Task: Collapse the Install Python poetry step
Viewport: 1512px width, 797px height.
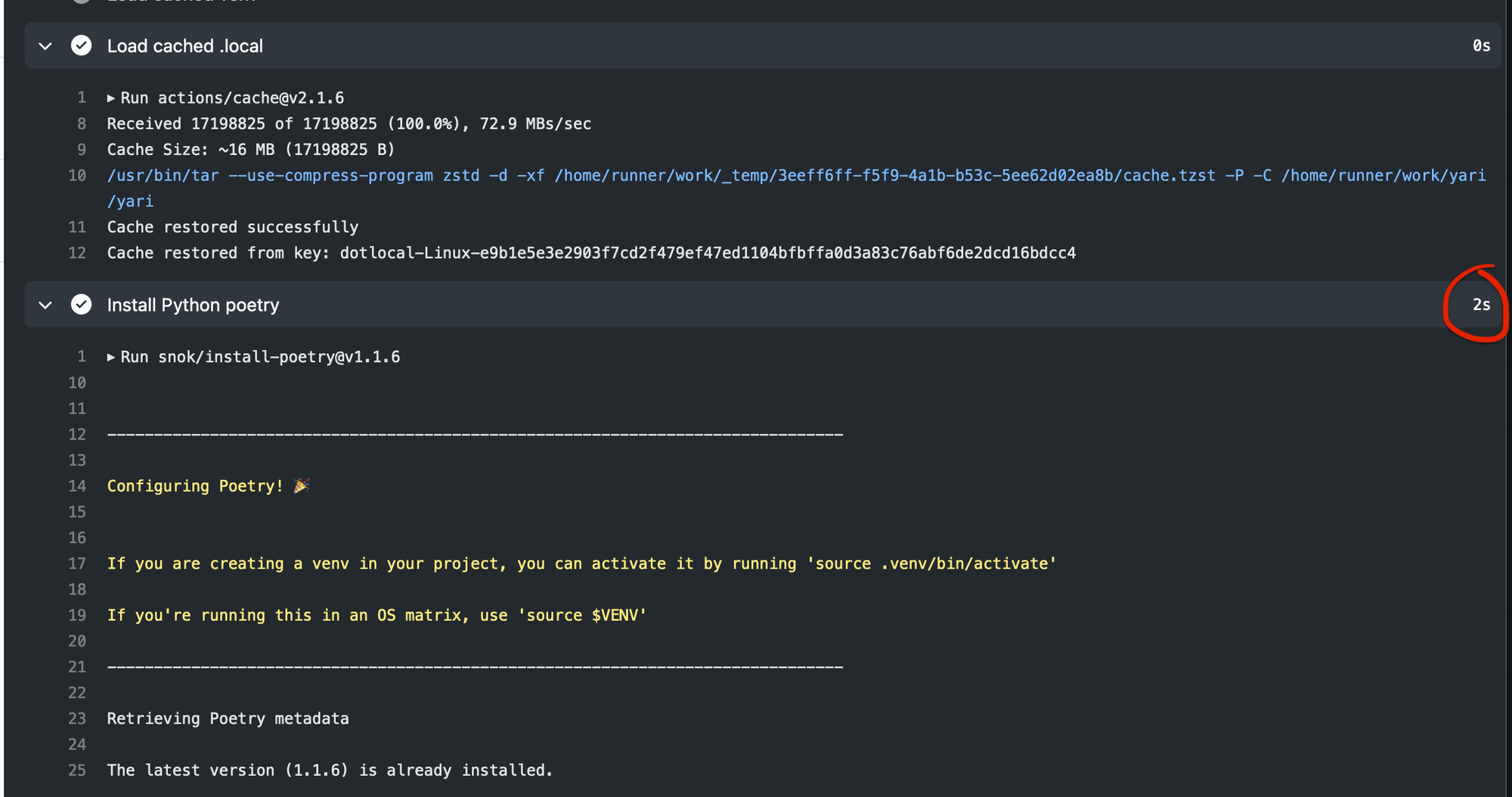Action: [45, 305]
